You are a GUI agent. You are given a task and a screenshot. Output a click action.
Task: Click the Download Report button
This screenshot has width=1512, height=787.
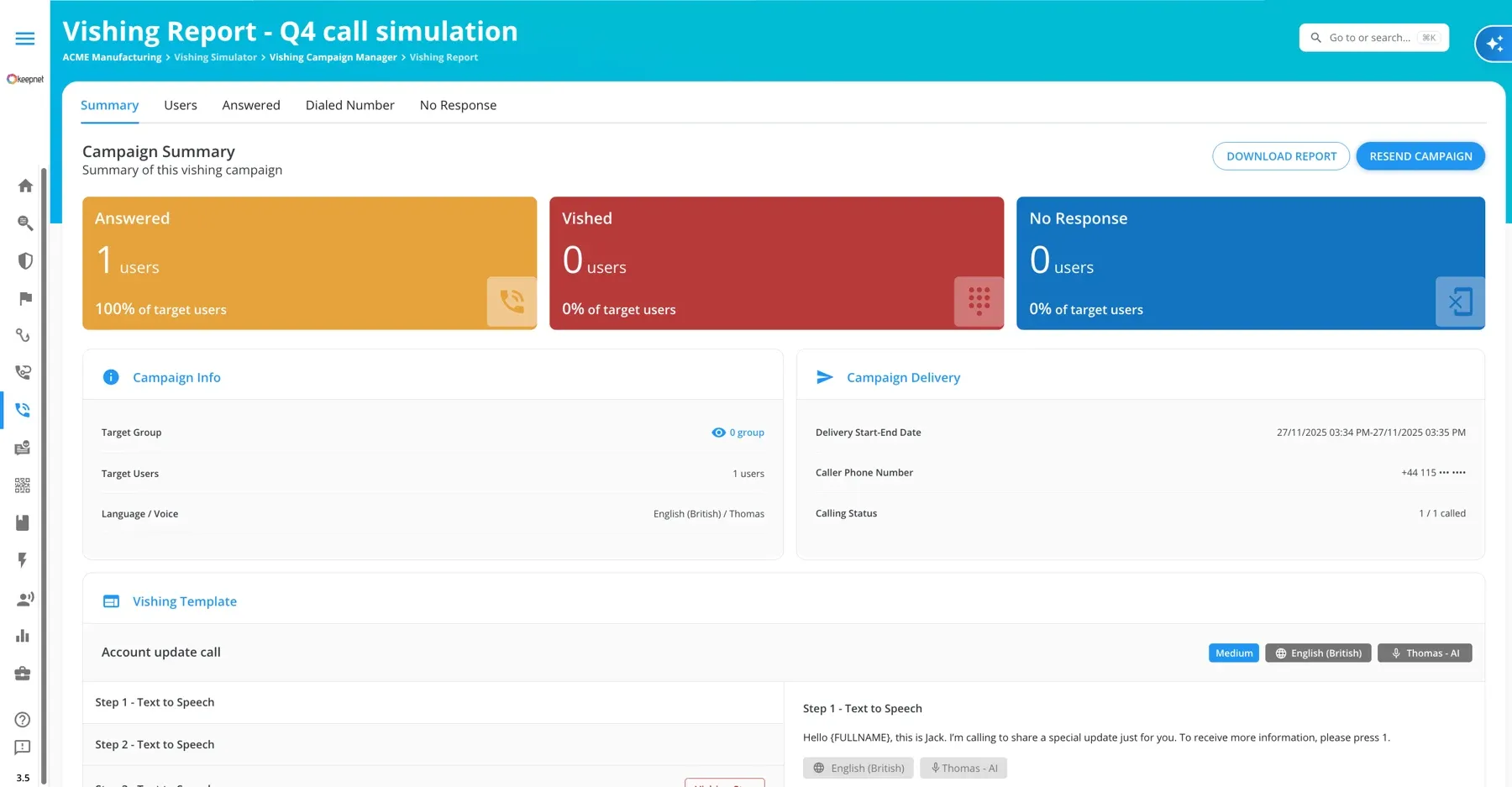[1281, 156]
